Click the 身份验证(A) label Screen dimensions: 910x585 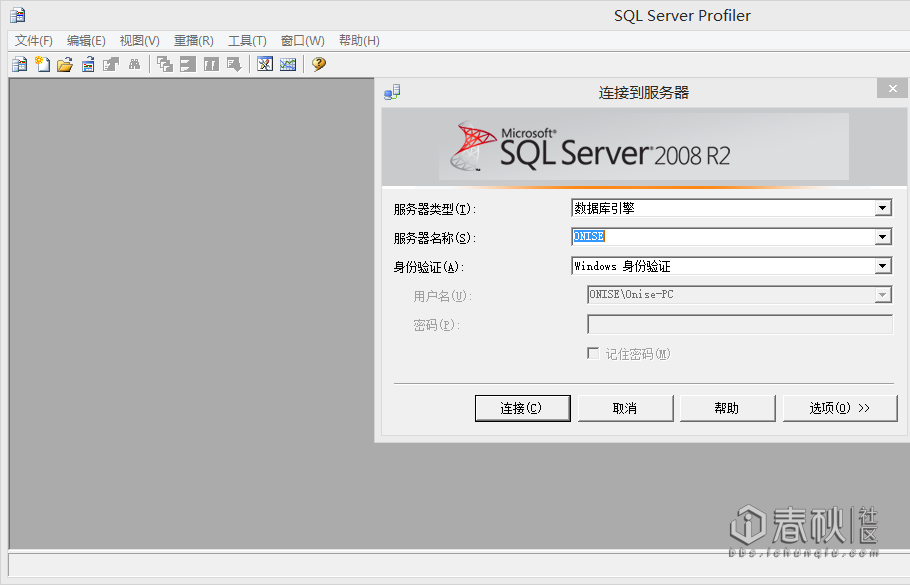point(429,267)
